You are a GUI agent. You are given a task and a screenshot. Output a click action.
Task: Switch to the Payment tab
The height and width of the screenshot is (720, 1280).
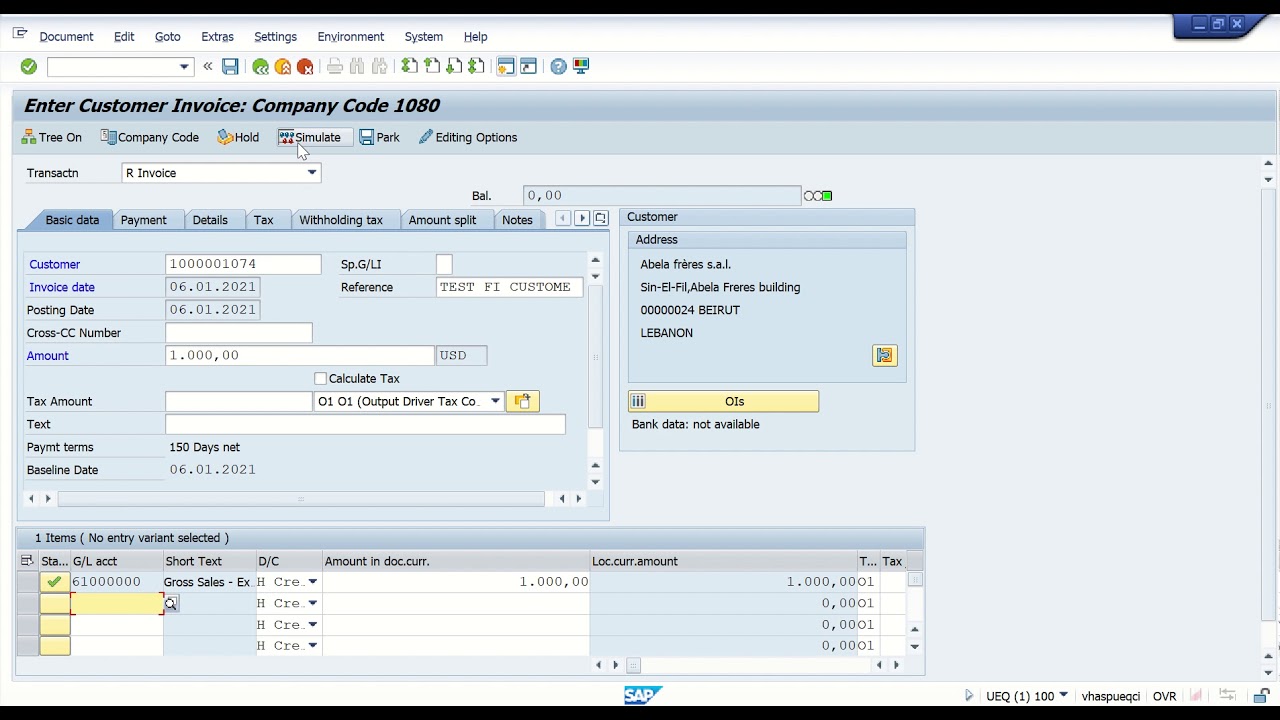click(x=144, y=220)
